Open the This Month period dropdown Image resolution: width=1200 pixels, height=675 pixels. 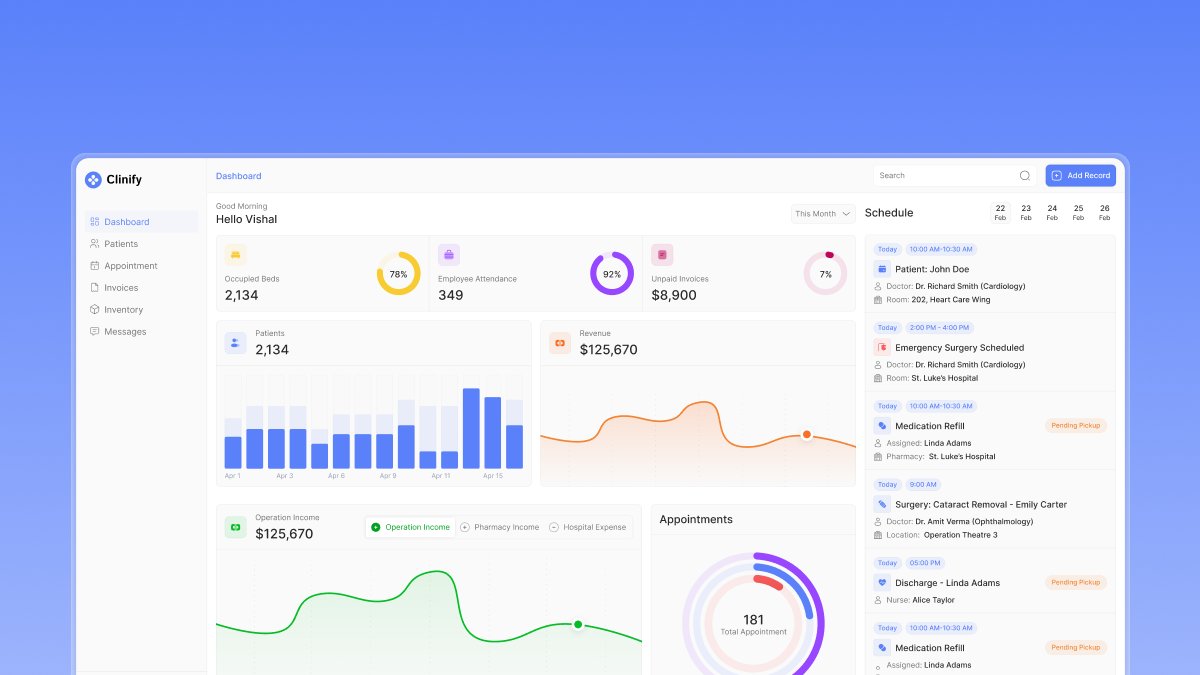pyautogui.click(x=823, y=214)
